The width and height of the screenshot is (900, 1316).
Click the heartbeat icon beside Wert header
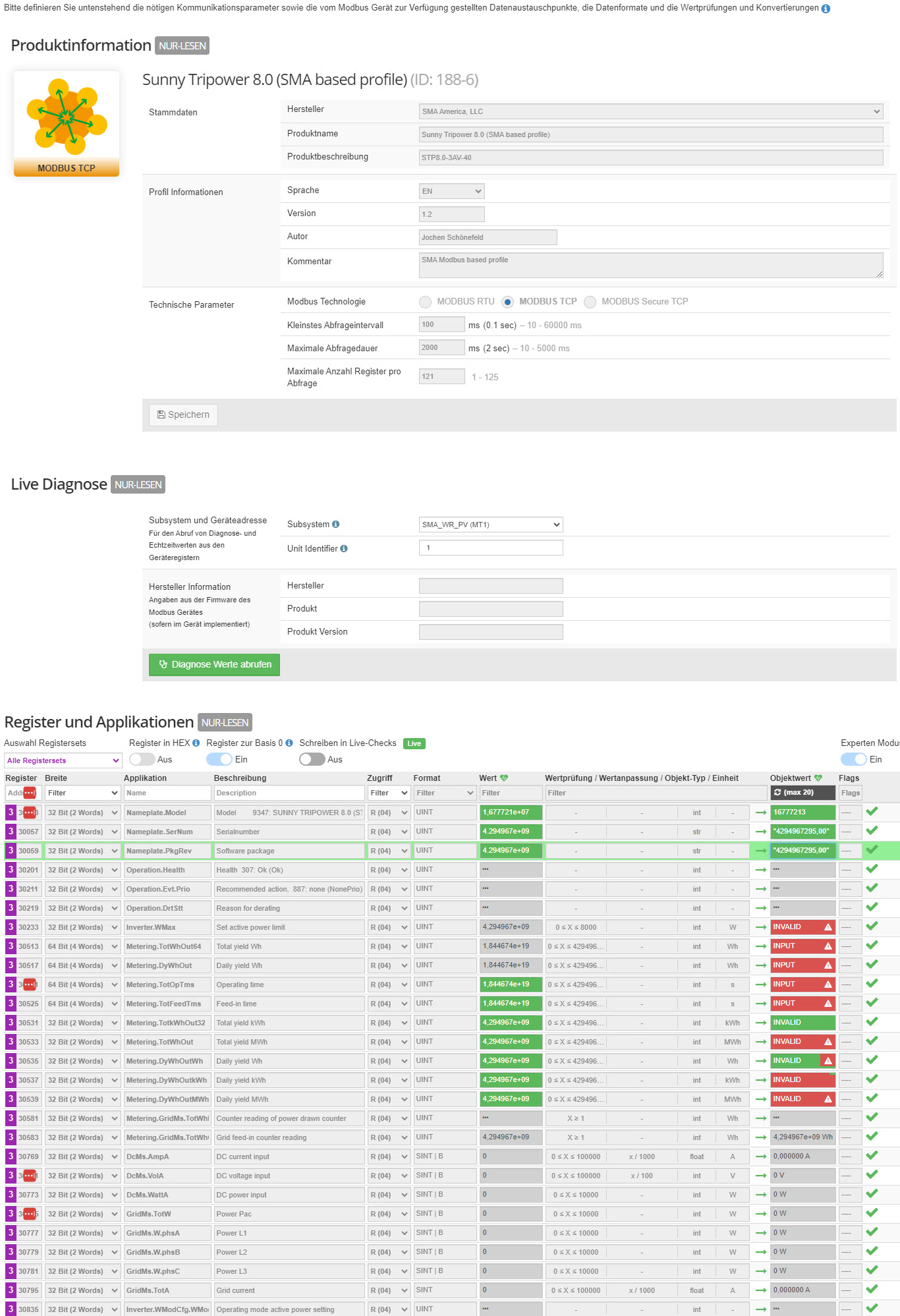pyautogui.click(x=504, y=778)
